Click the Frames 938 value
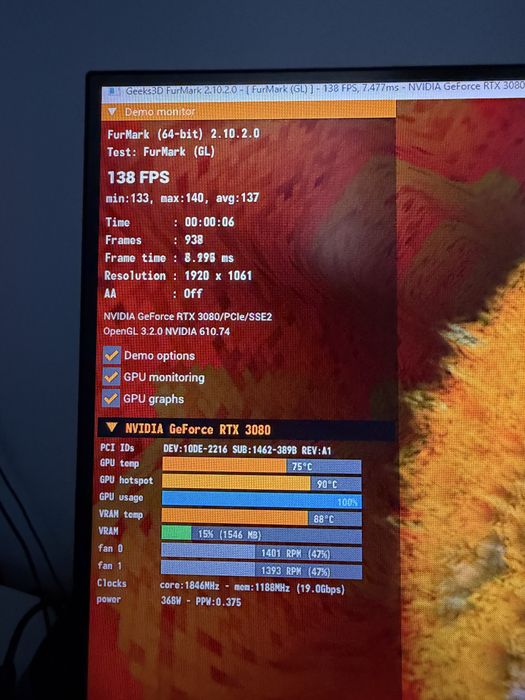Image resolution: width=525 pixels, height=700 pixels. (194, 240)
